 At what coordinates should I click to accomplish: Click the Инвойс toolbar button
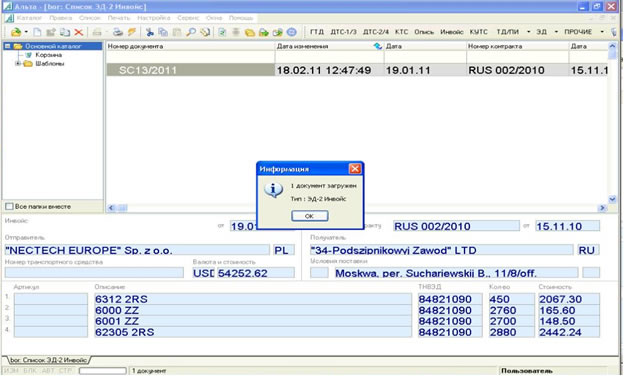tap(452, 32)
